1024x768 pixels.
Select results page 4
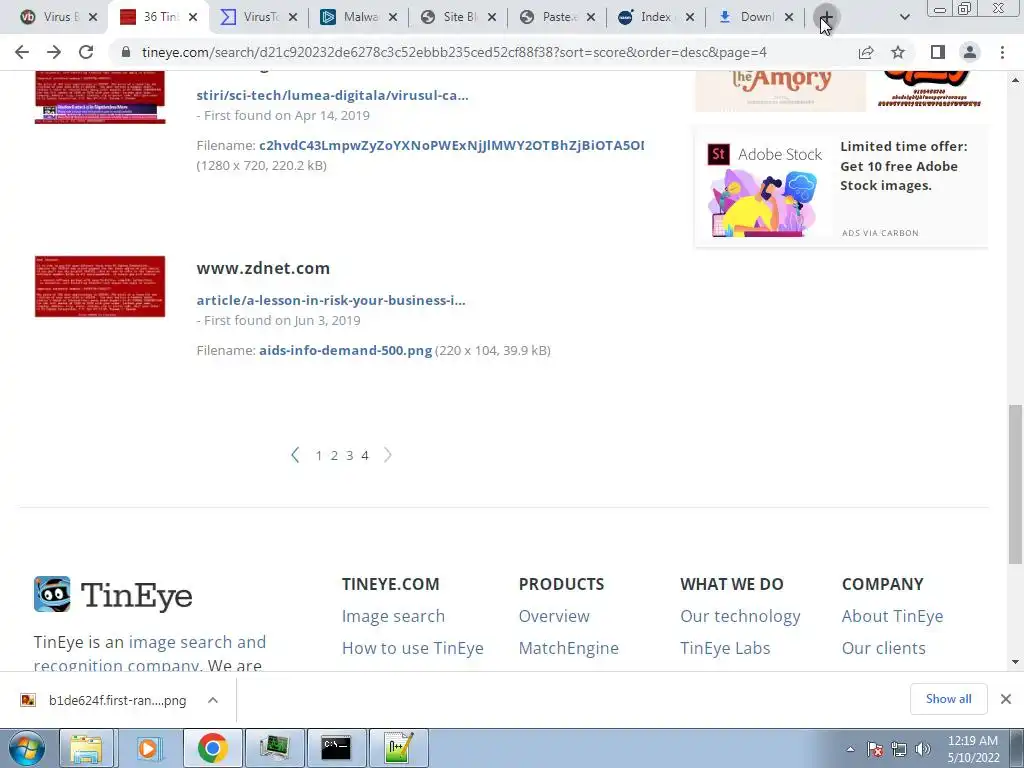365,456
